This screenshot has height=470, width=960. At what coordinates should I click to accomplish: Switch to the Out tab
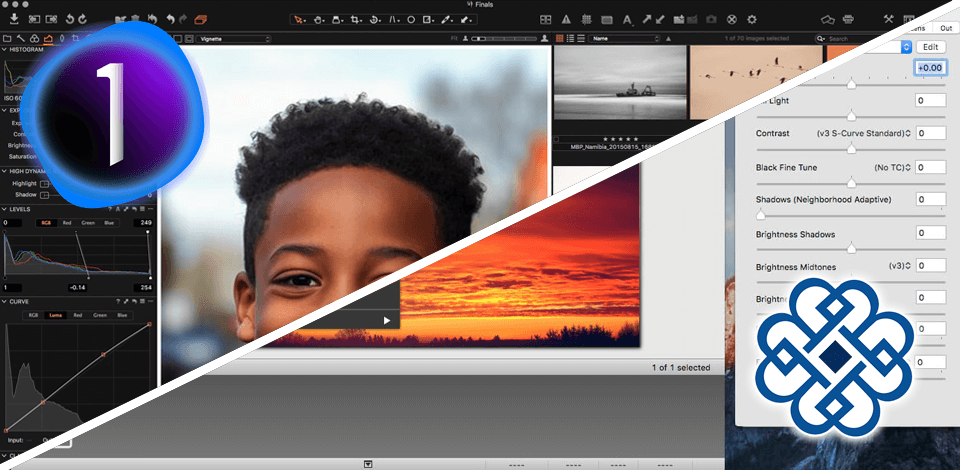point(945,28)
